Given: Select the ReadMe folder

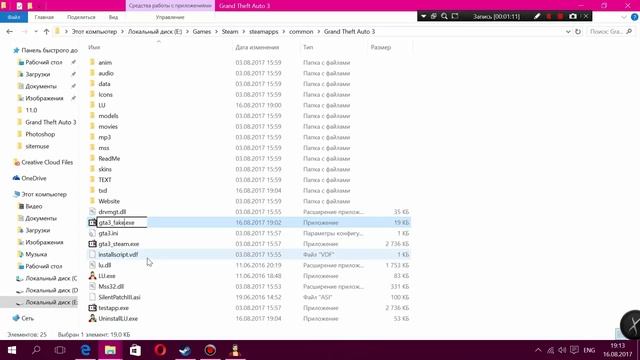Looking at the screenshot, I should point(109,158).
